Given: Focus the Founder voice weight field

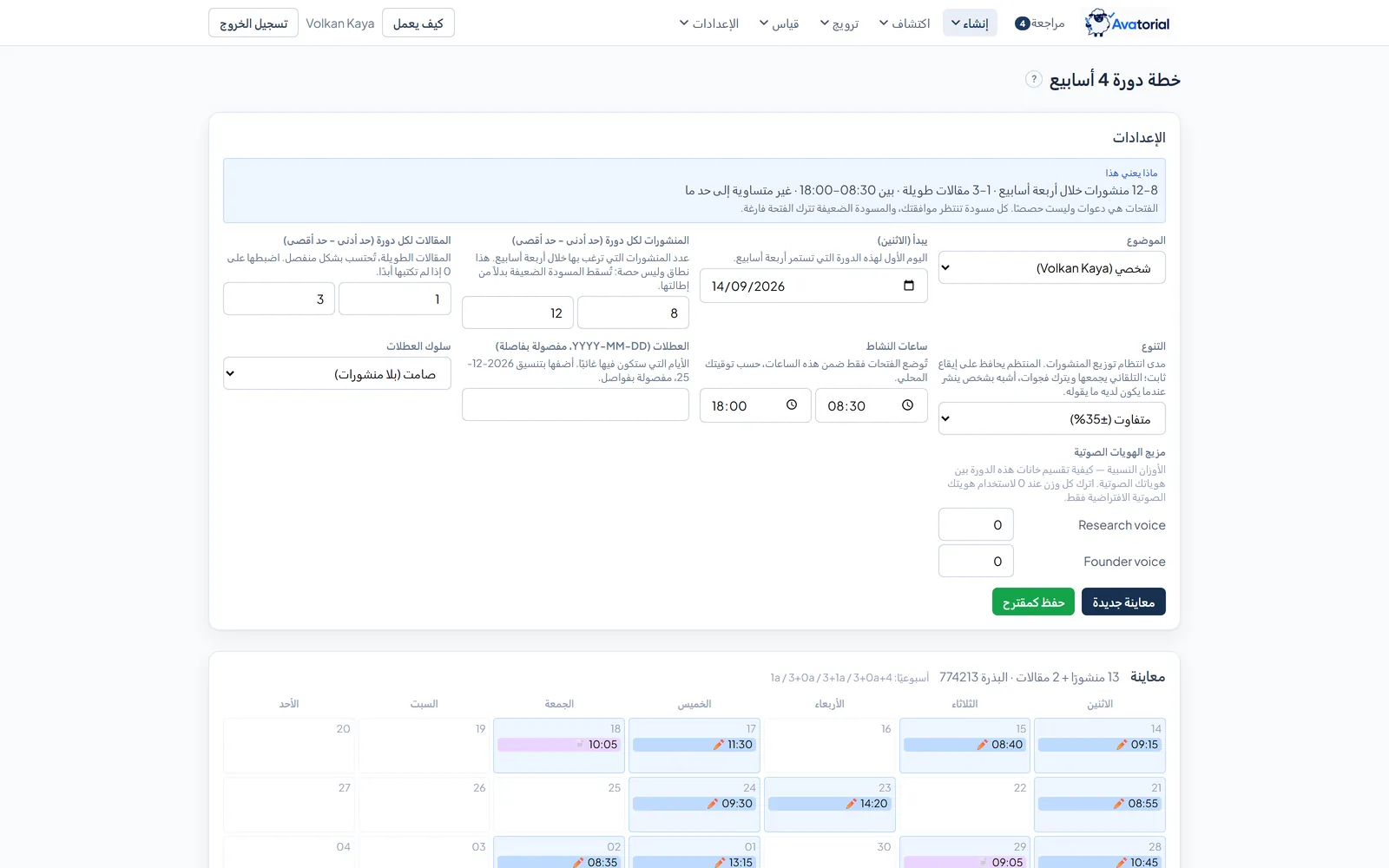Looking at the screenshot, I should [x=976, y=562].
